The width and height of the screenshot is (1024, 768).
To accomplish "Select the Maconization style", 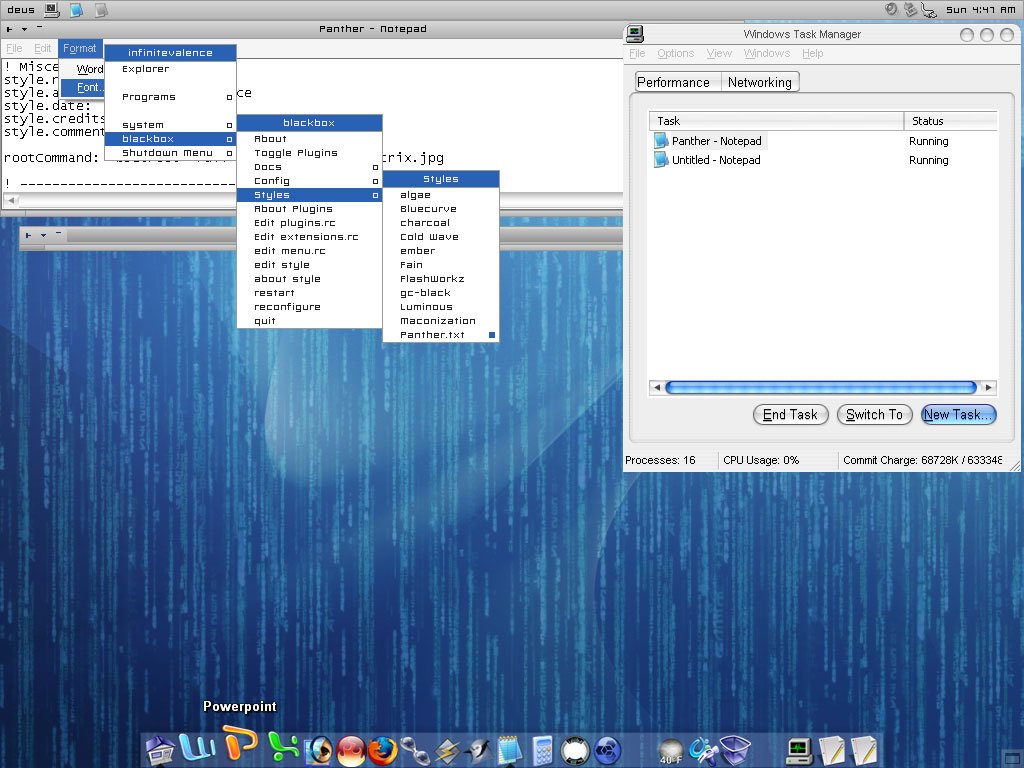I will click(x=441, y=321).
